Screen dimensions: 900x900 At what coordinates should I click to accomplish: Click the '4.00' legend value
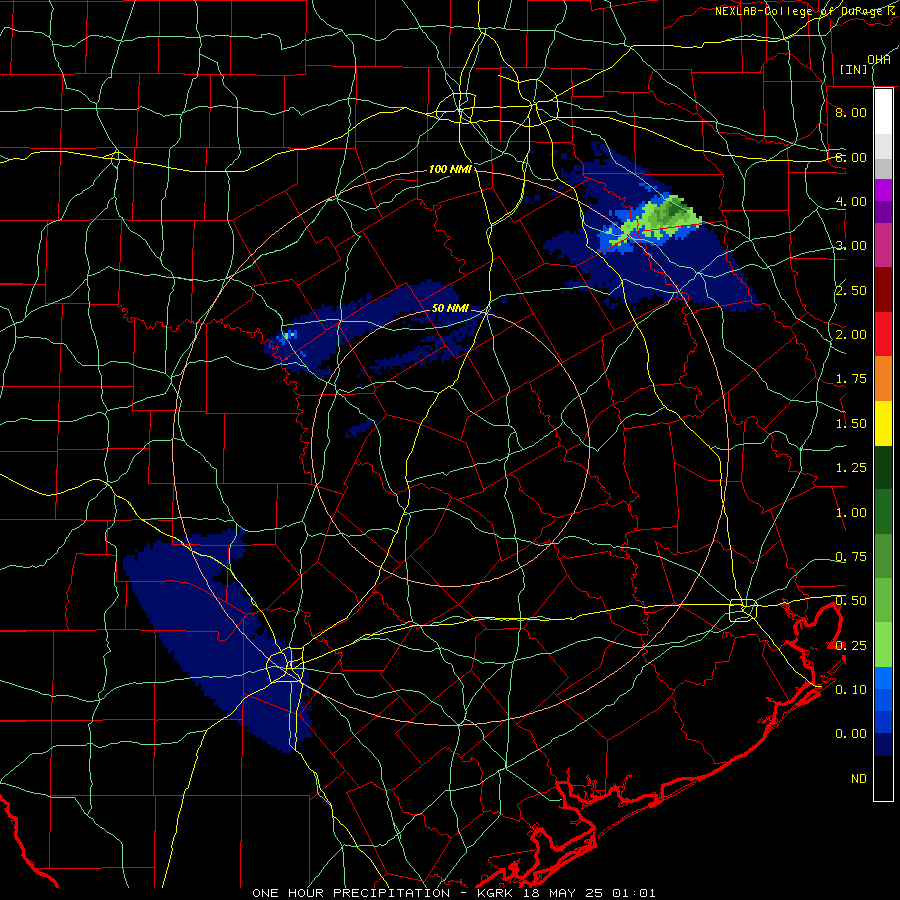tap(851, 201)
